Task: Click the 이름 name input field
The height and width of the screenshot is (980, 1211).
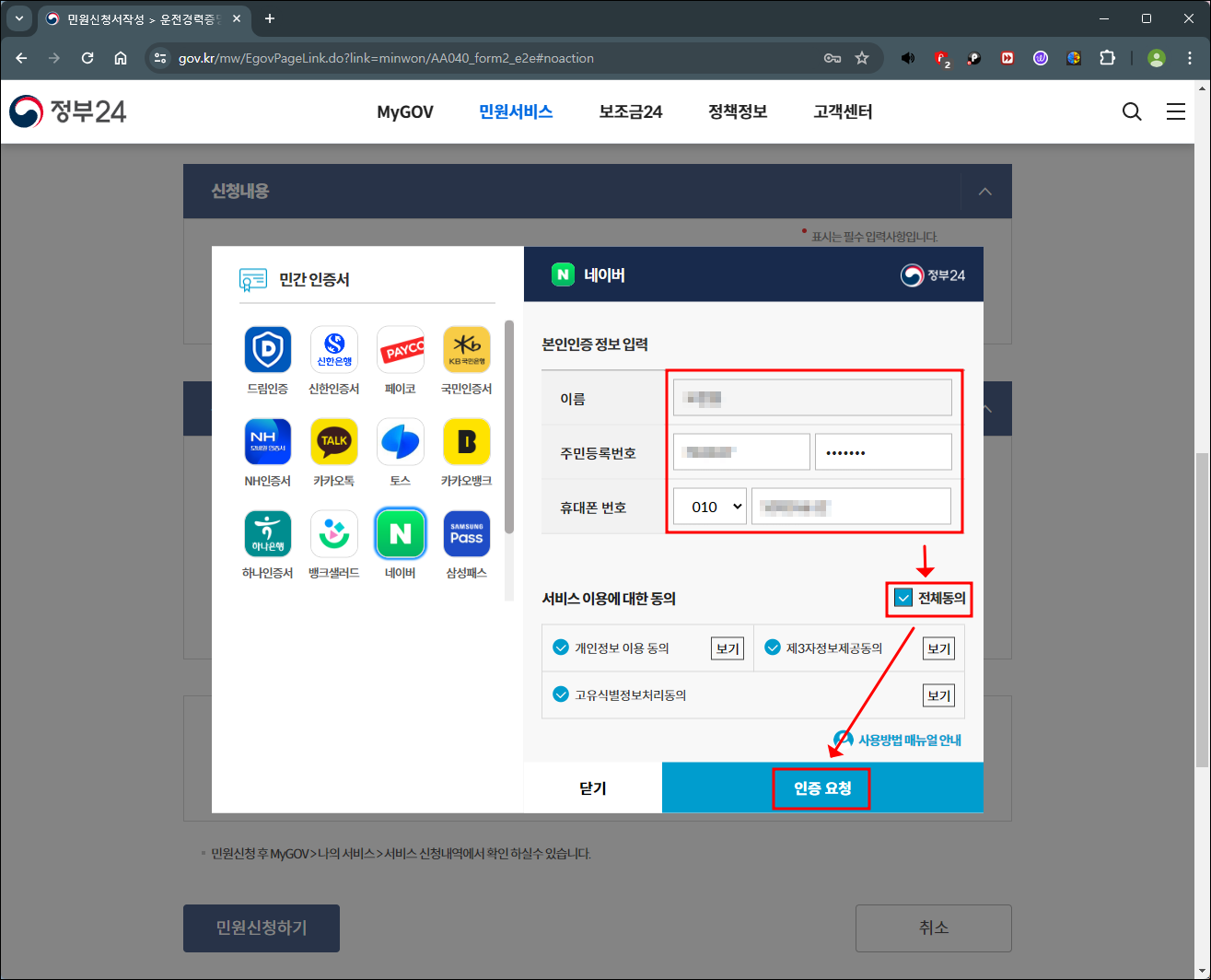Action: [812, 398]
